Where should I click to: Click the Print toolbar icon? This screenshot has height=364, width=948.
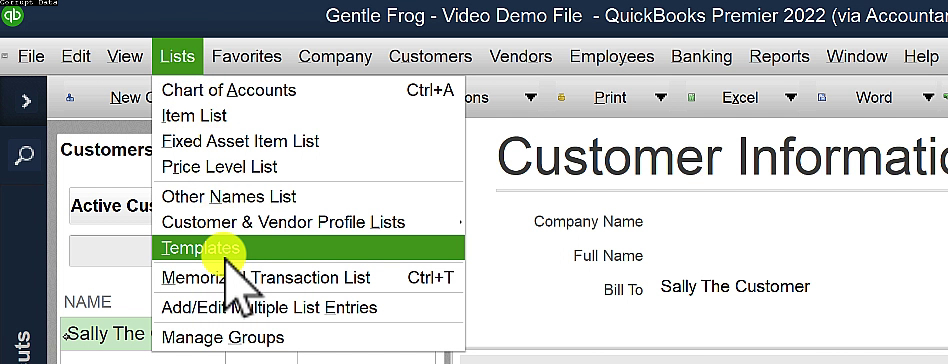point(562,97)
